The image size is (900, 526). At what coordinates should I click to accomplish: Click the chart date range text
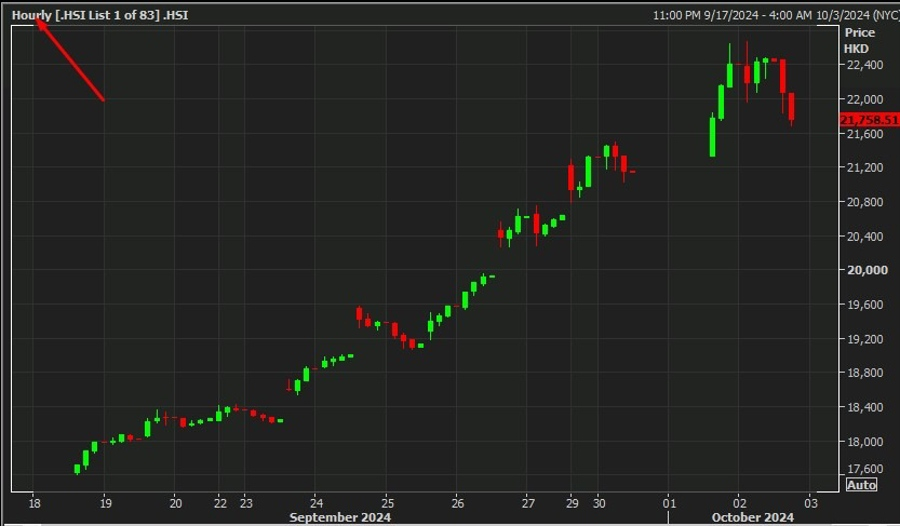coord(776,15)
